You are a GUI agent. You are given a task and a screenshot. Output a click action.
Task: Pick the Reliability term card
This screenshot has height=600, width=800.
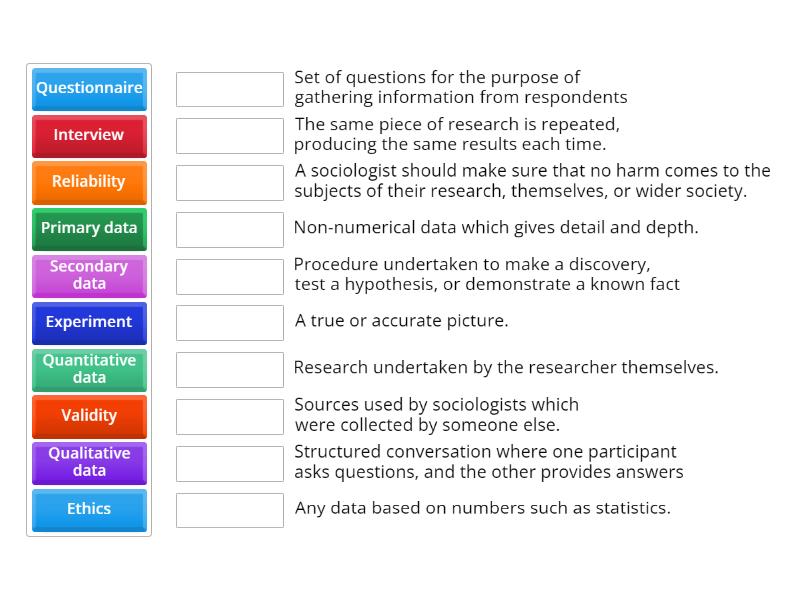click(89, 182)
